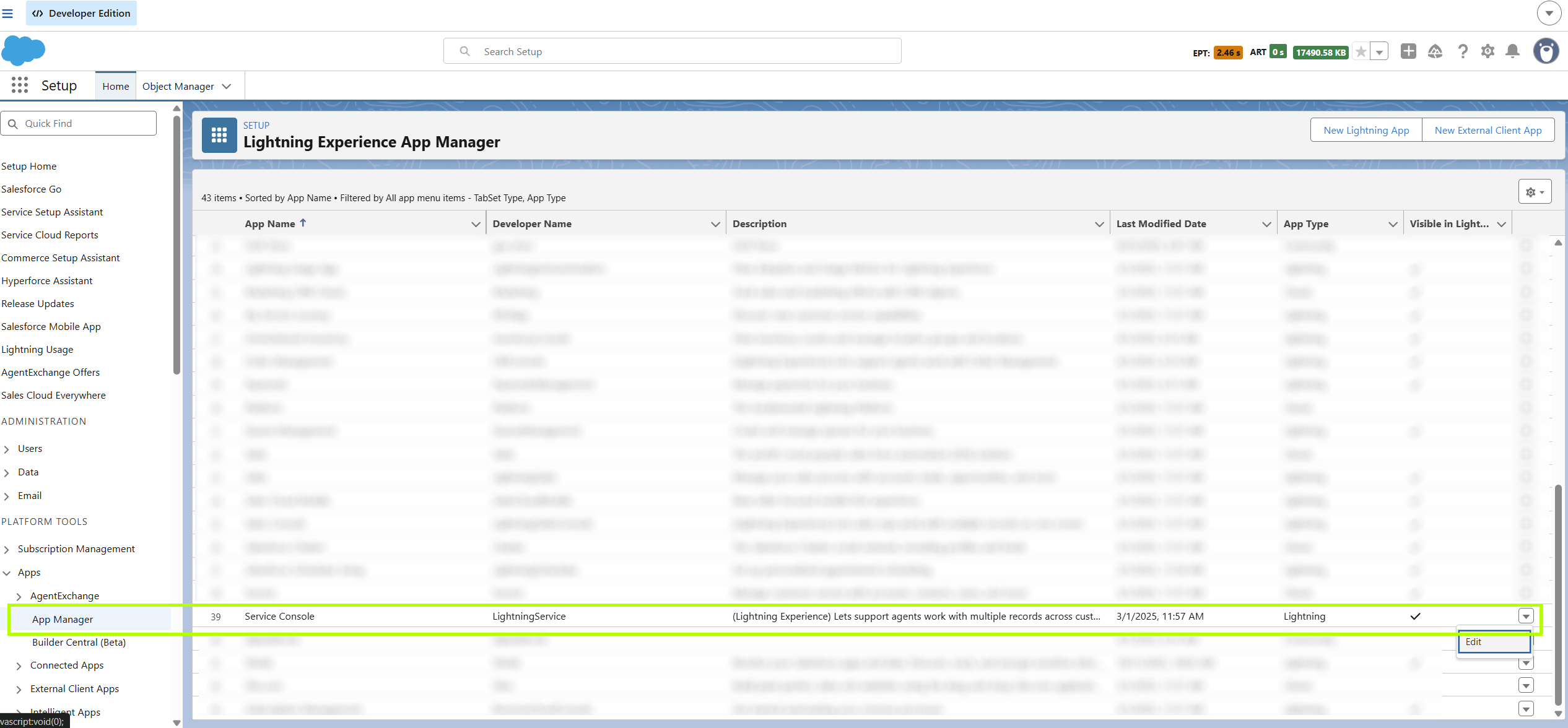Click the App Name sort arrow
The height and width of the screenshot is (728, 1568).
303,223
